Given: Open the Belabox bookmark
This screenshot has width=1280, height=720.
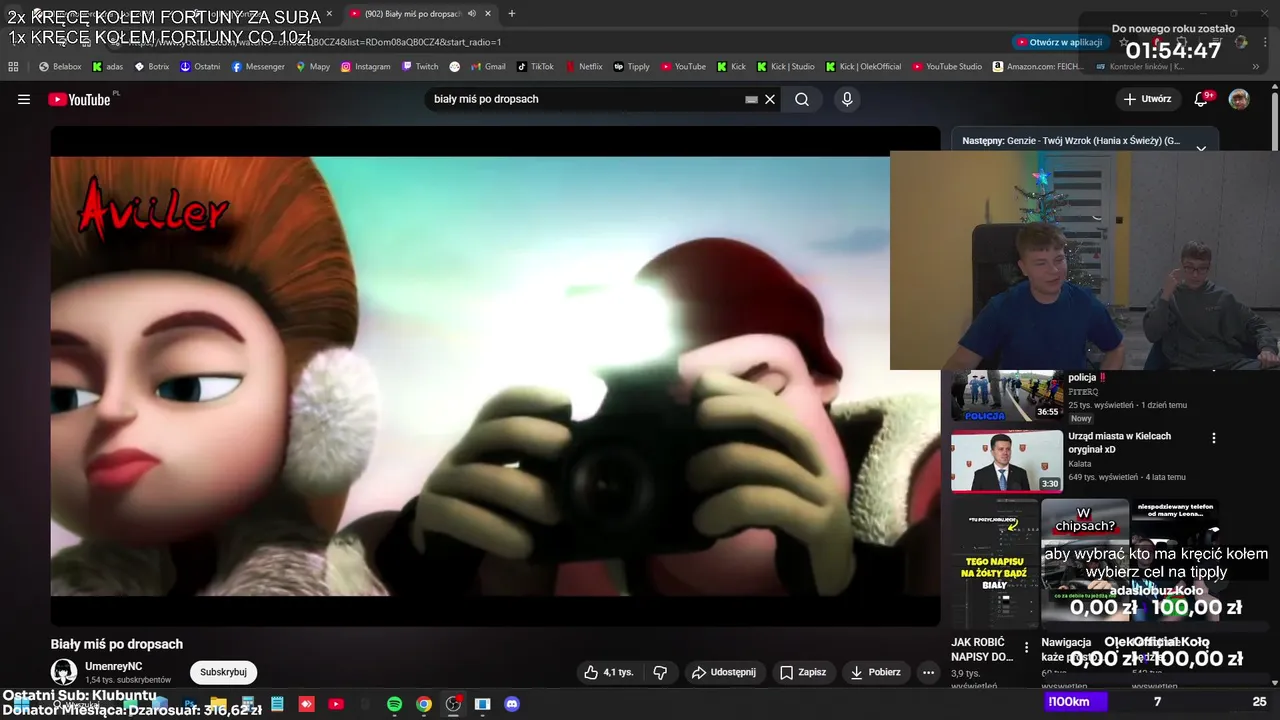Looking at the screenshot, I should point(60,66).
